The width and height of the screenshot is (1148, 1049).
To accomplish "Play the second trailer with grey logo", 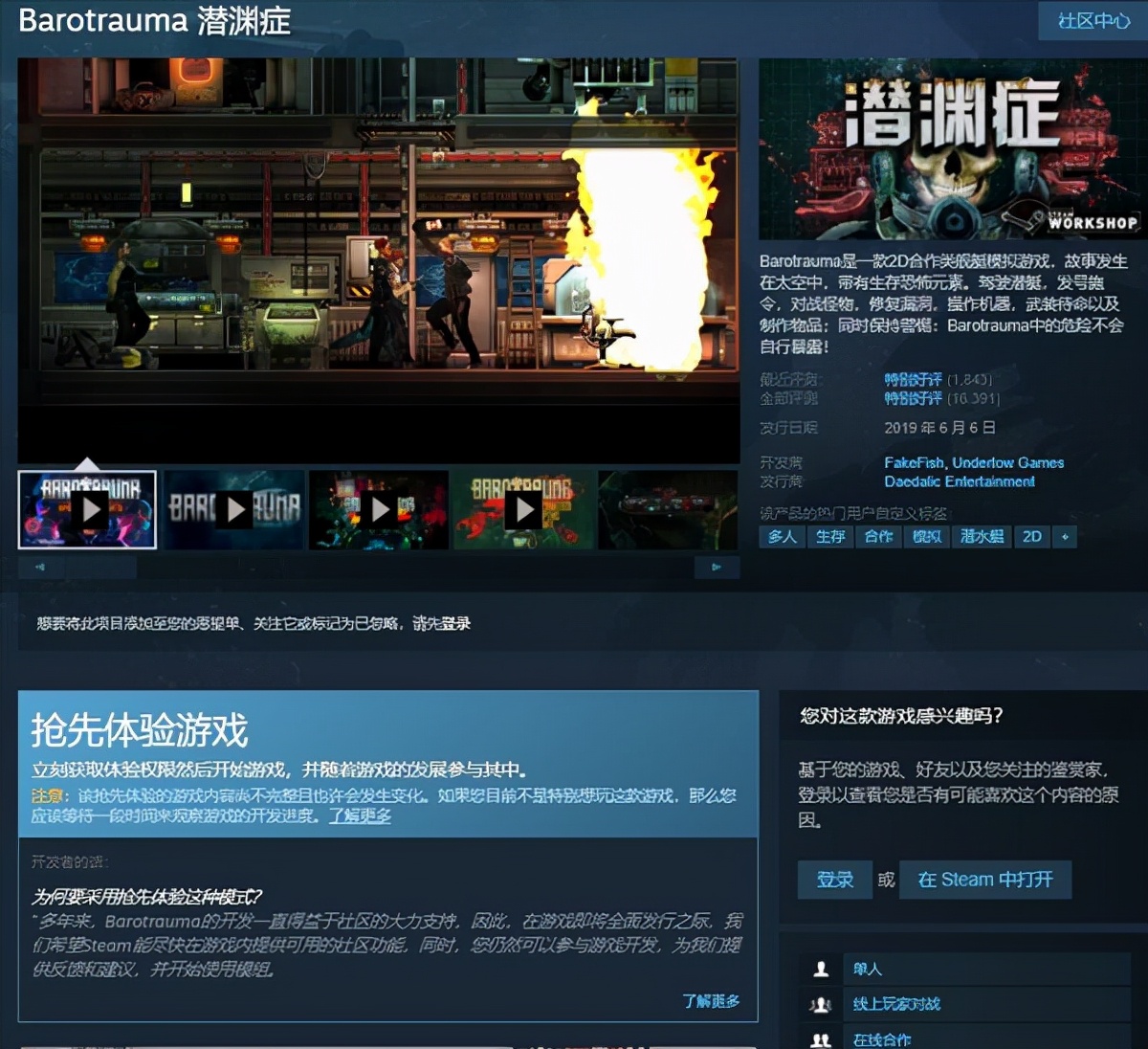I will tap(234, 509).
